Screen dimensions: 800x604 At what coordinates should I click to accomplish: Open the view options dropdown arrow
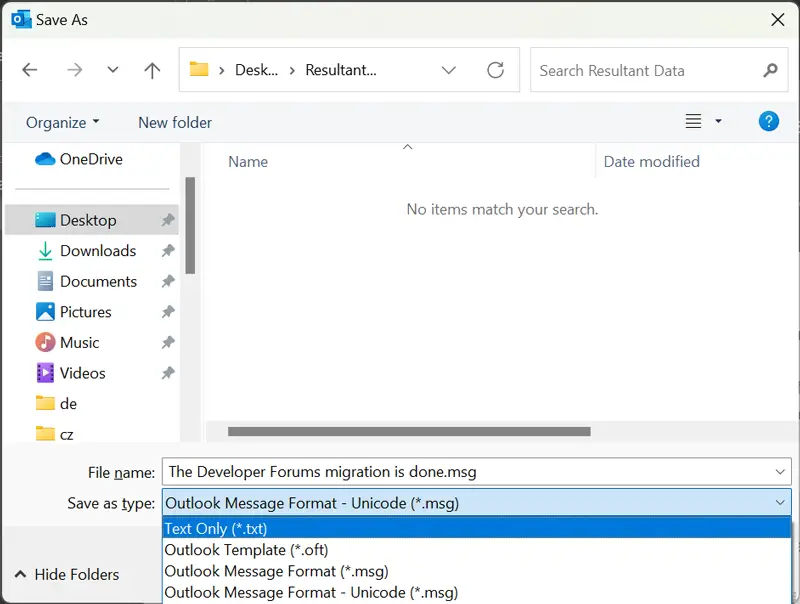[x=718, y=122]
